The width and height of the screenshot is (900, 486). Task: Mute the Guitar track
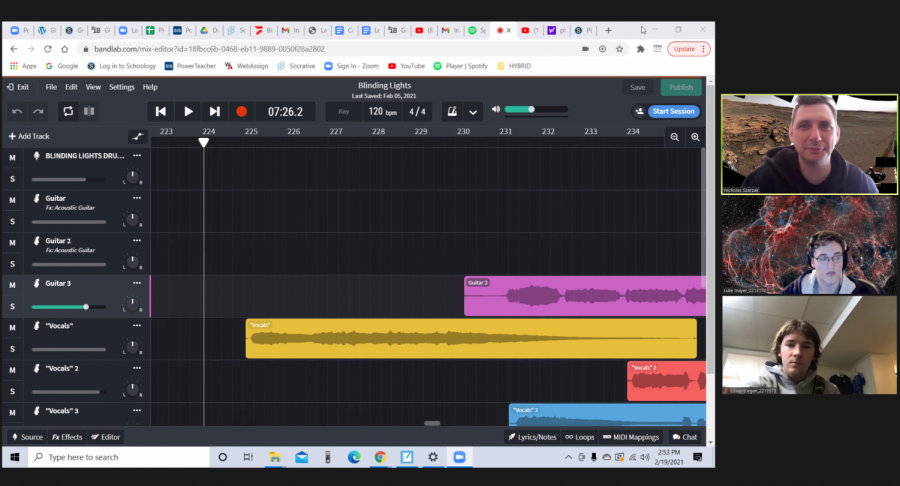(x=12, y=200)
